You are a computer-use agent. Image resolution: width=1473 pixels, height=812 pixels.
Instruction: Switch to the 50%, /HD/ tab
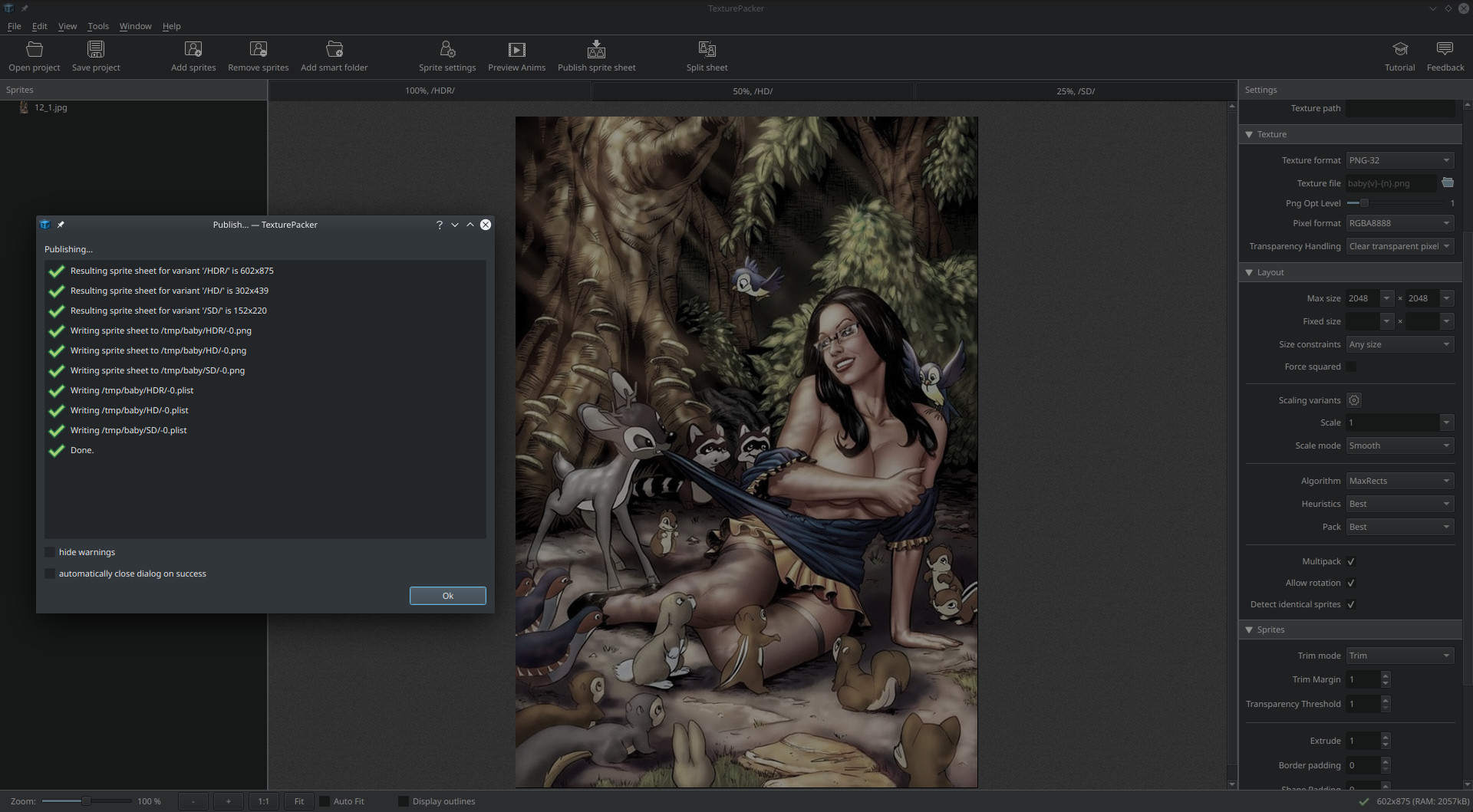pyautogui.click(x=752, y=91)
